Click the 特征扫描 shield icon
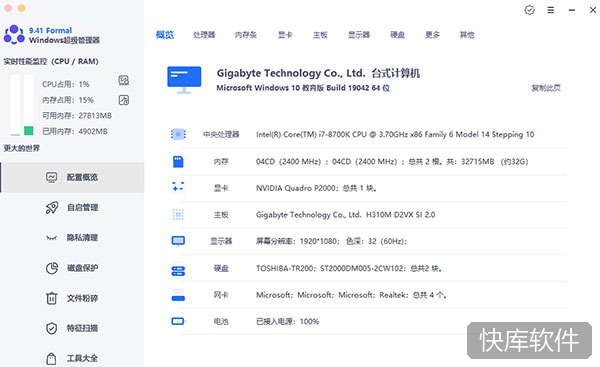 point(52,328)
